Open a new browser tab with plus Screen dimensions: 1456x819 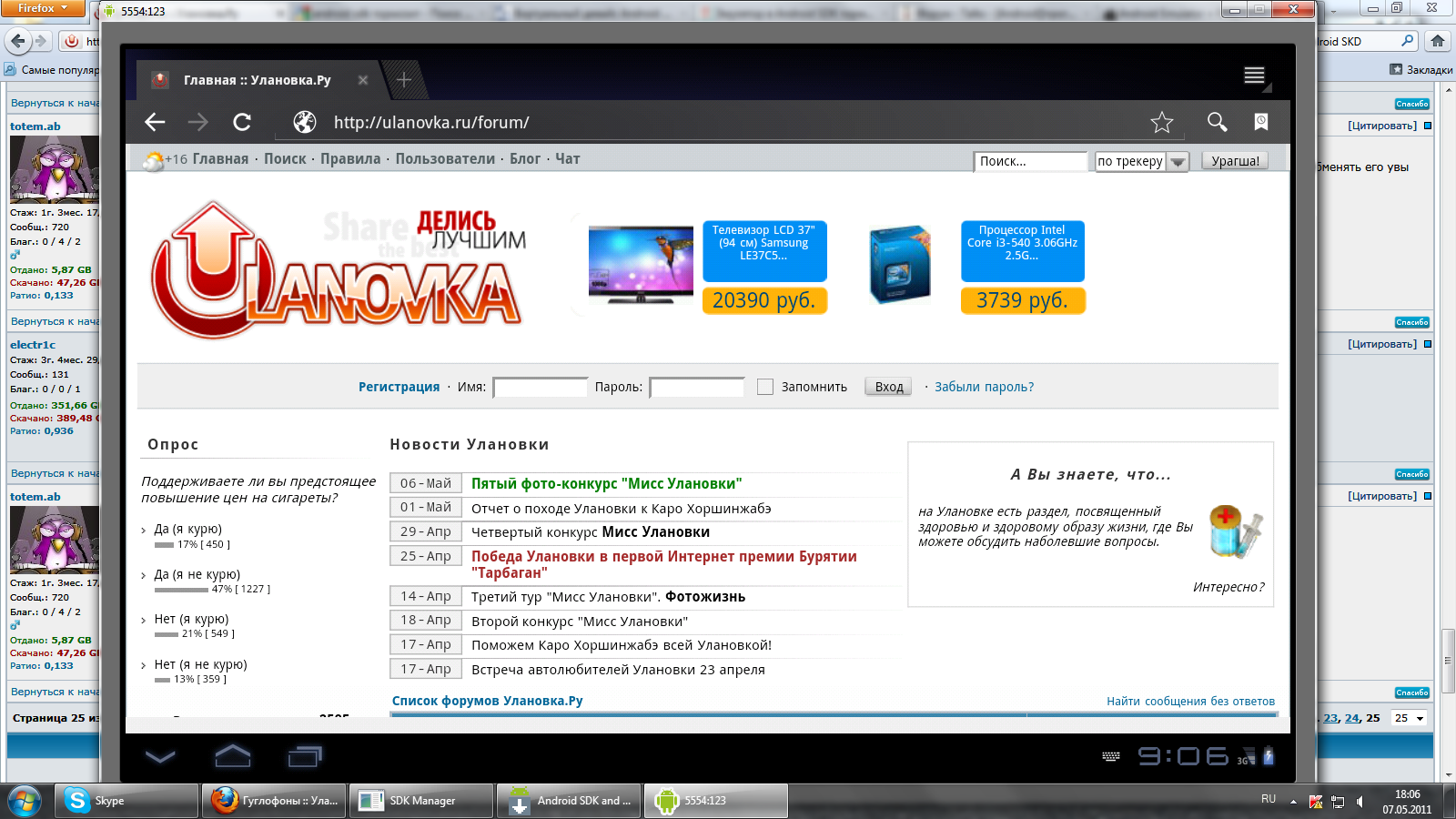point(404,80)
